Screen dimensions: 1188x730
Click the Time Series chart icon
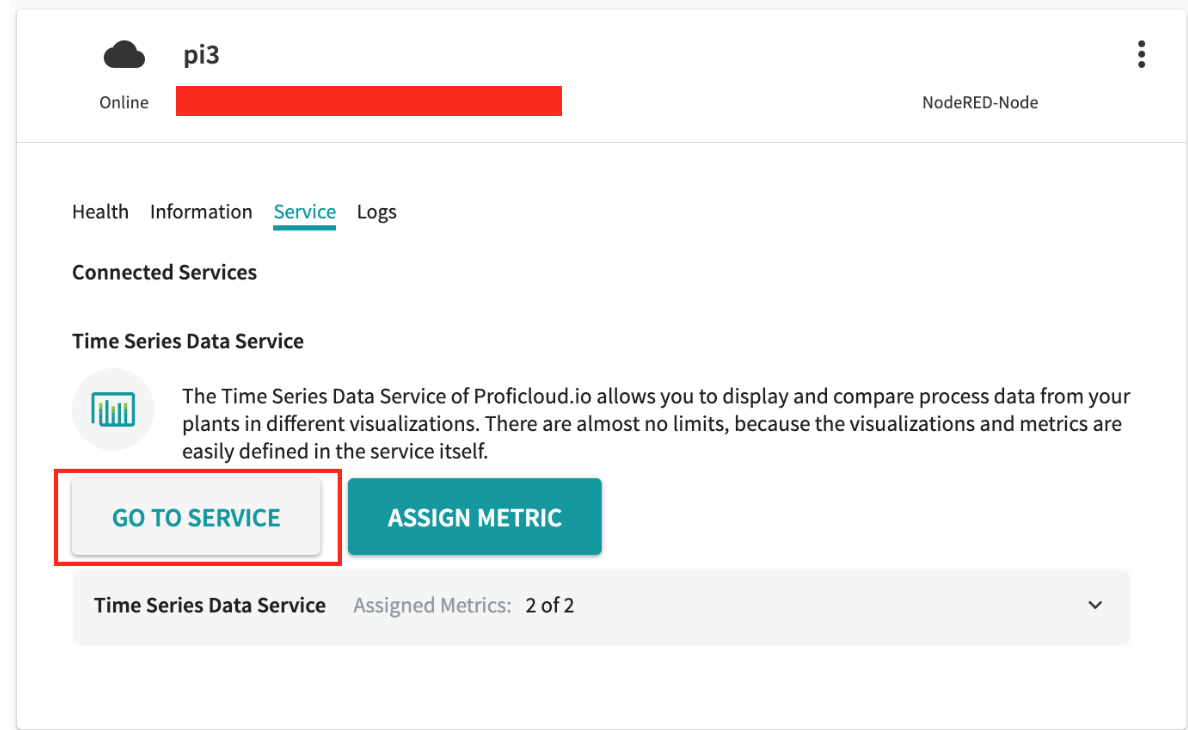pos(113,410)
